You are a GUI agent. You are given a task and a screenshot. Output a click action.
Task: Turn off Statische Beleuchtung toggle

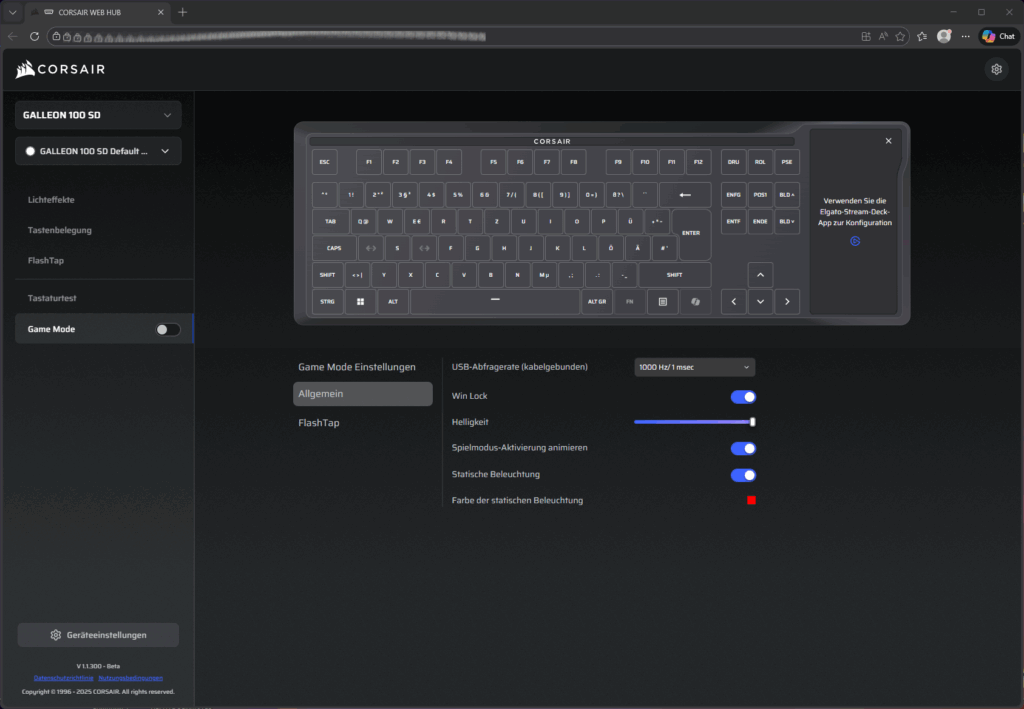click(x=743, y=475)
